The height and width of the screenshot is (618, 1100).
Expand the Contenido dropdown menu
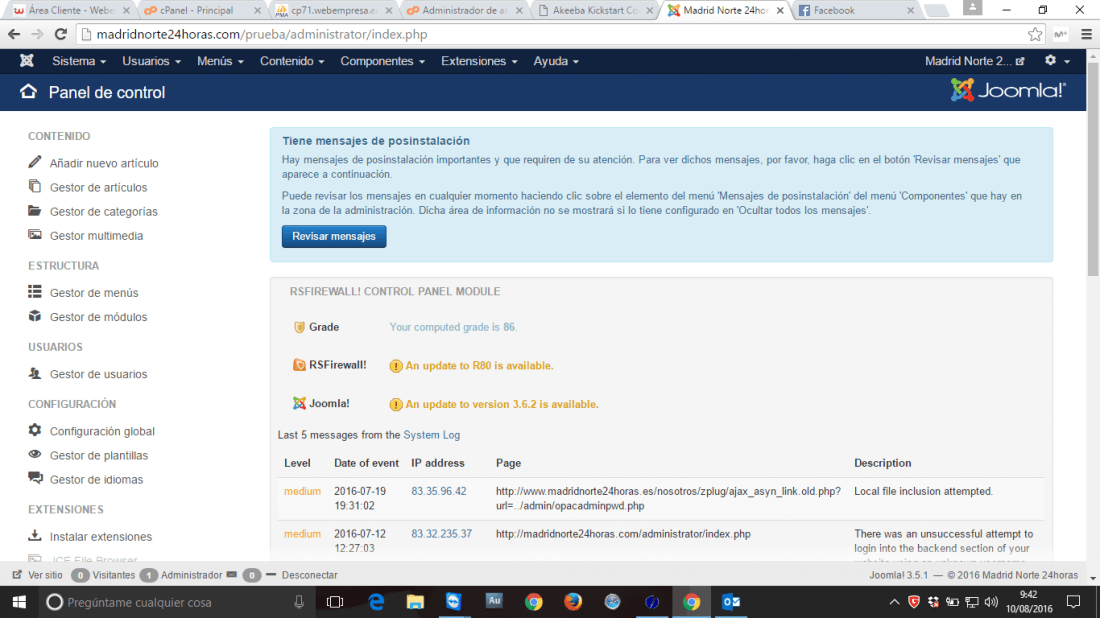point(292,61)
